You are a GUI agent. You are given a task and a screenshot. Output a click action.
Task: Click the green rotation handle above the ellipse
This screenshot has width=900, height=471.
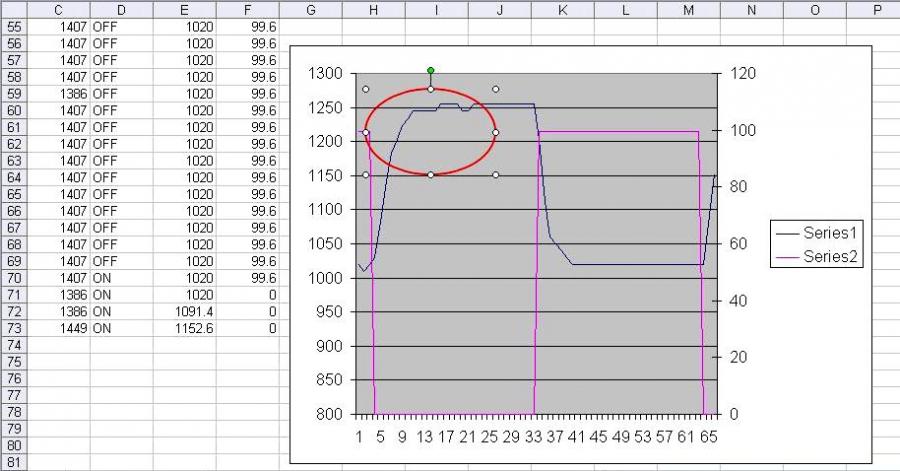click(x=431, y=71)
